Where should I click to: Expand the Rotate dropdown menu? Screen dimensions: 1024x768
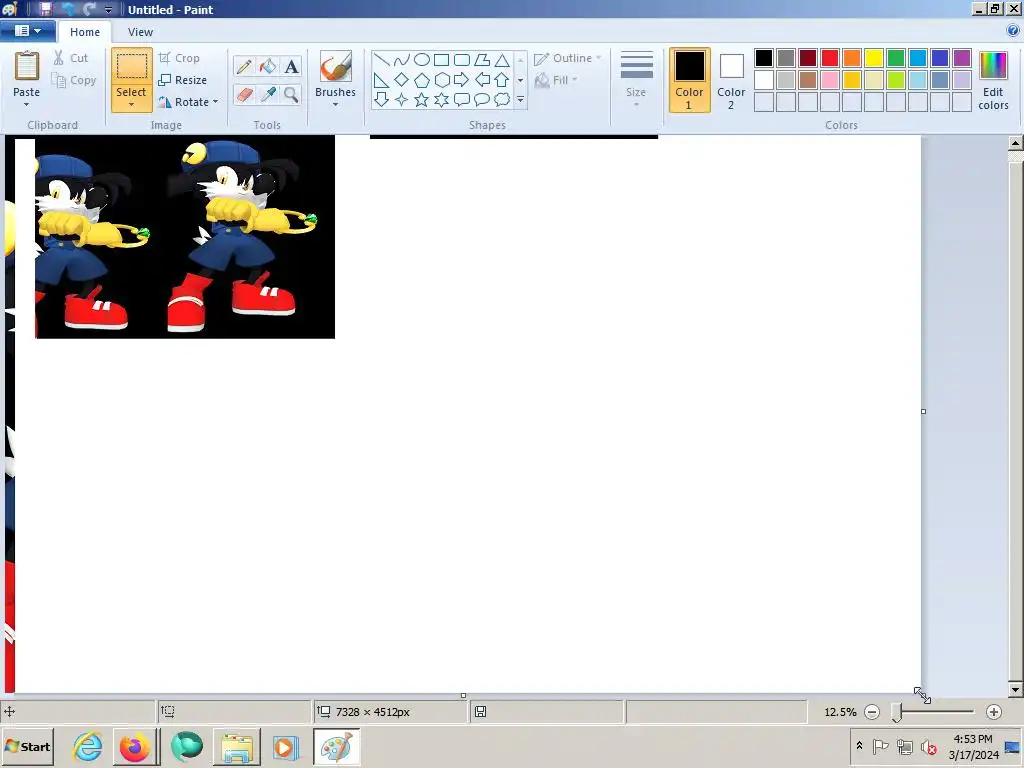point(216,102)
